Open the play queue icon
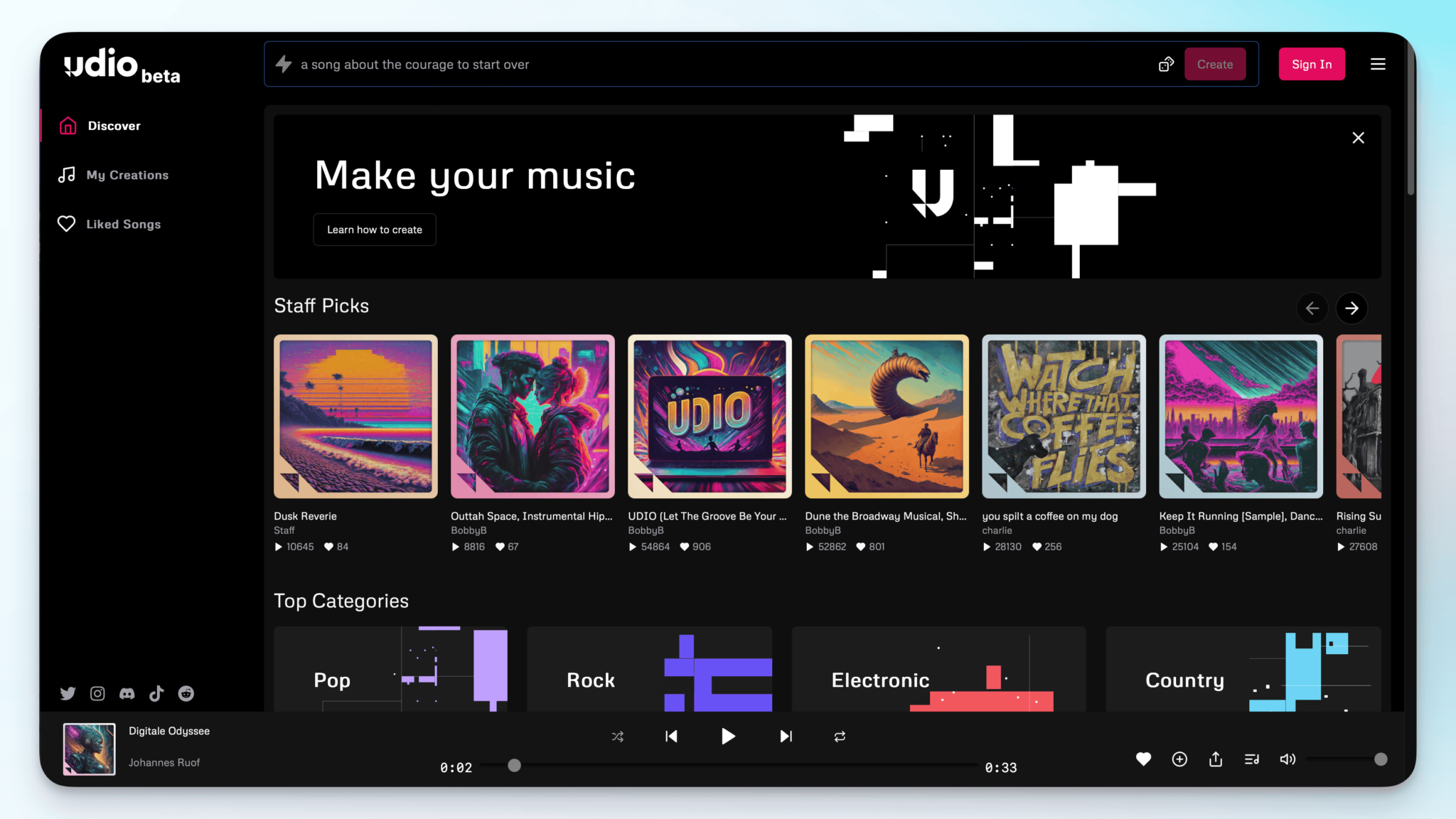Screen dimensions: 1456x819 1251,759
